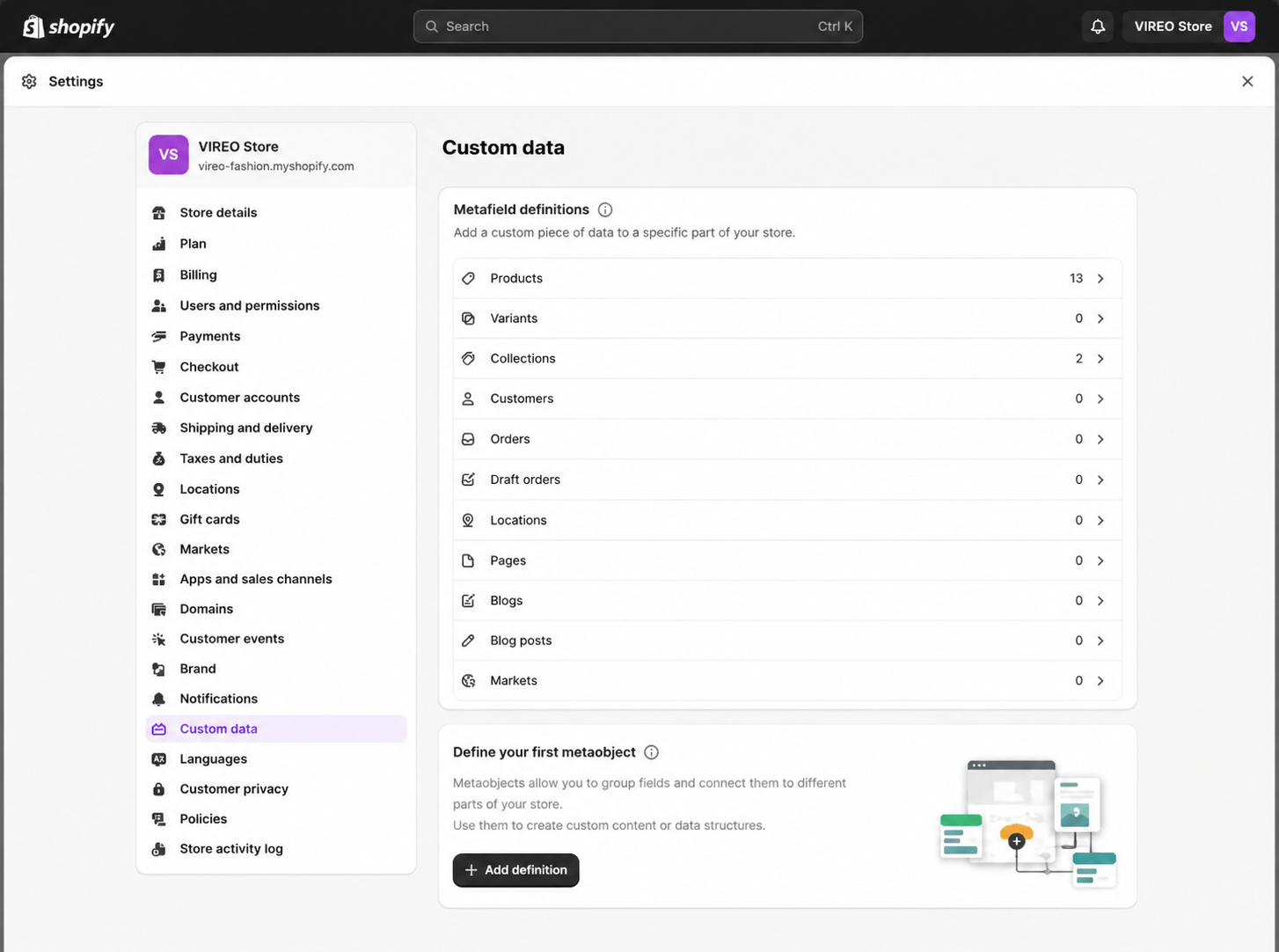Click the Variants layers icon
The width and height of the screenshot is (1279, 952).
(468, 319)
